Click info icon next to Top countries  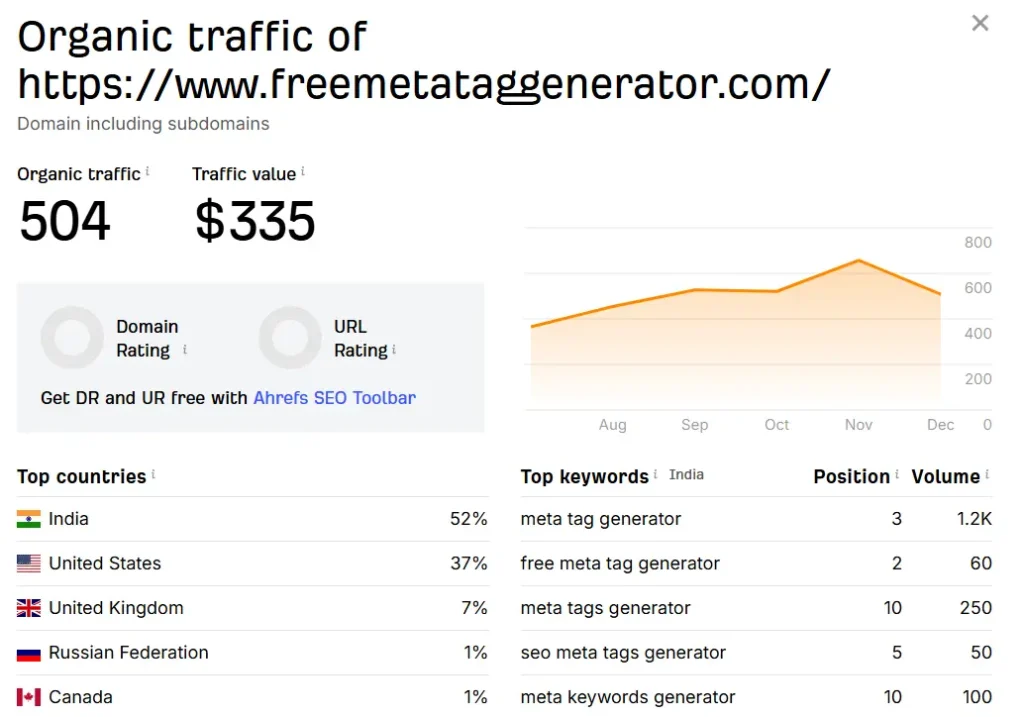153,475
